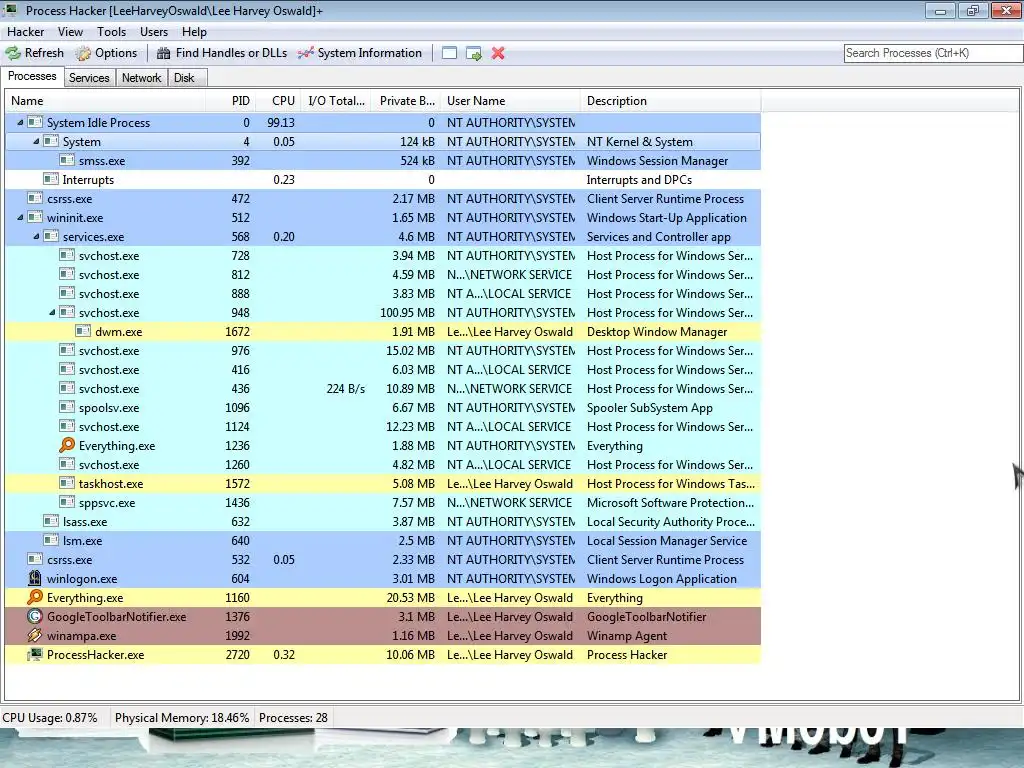This screenshot has width=1024, height=768.
Task: Click the csrss.exe icon for PID 472
Action: 35,197
